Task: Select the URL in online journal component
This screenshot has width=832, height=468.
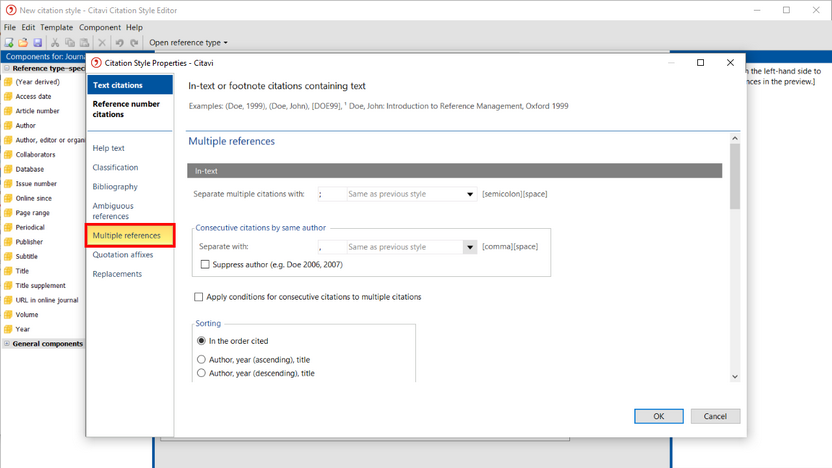Action: point(47,300)
